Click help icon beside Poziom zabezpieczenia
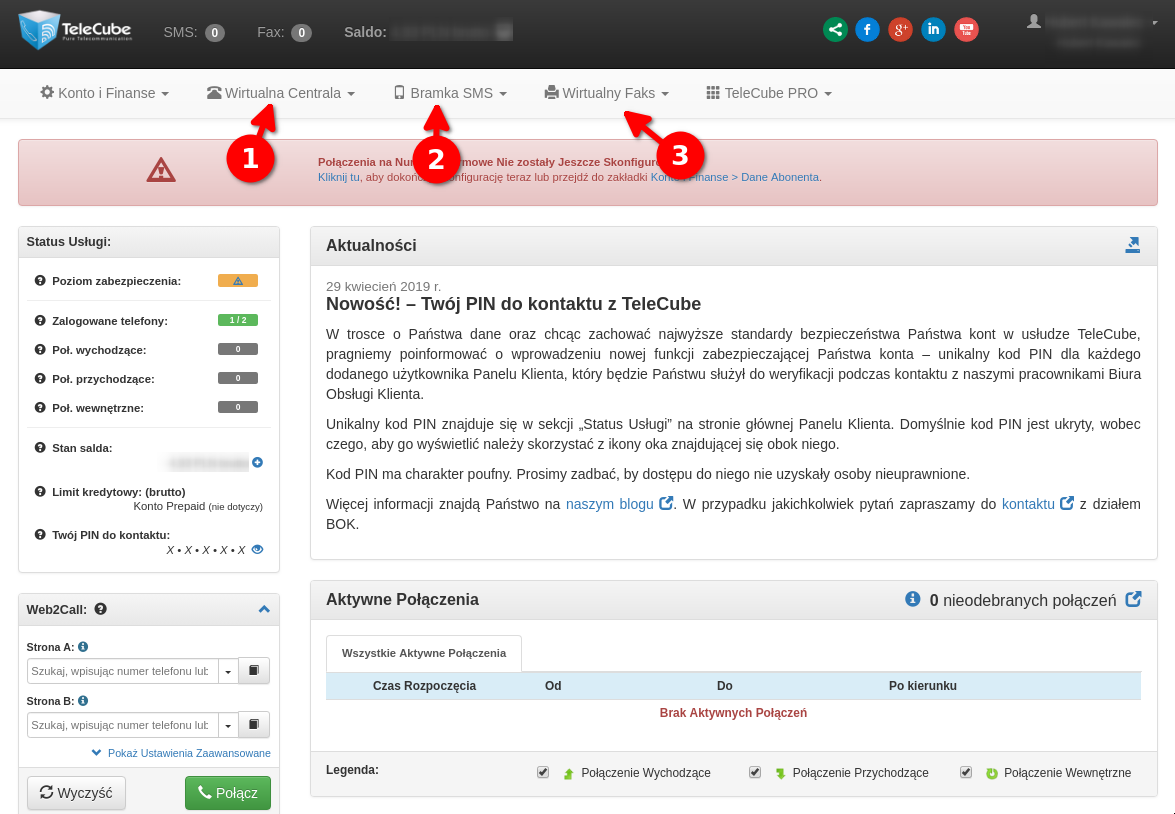 [x=40, y=281]
